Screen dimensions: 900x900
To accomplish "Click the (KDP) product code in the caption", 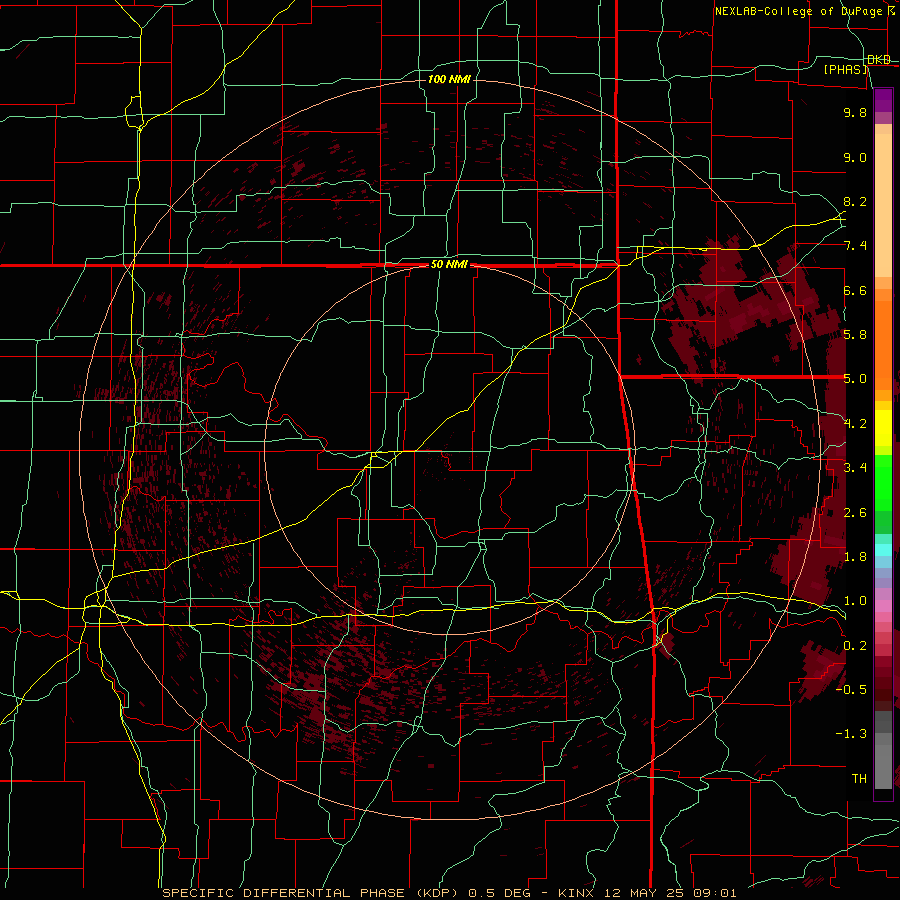I will click(438, 893).
